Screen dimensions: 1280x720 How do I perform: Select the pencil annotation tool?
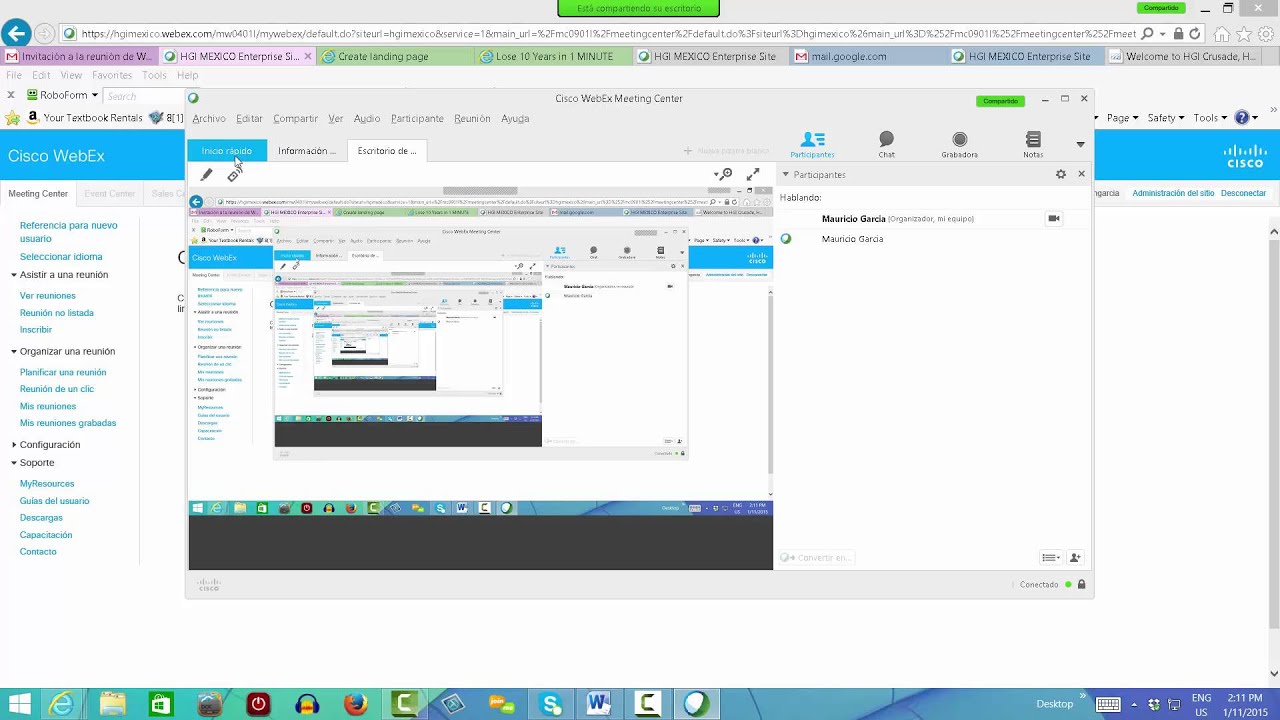click(206, 175)
